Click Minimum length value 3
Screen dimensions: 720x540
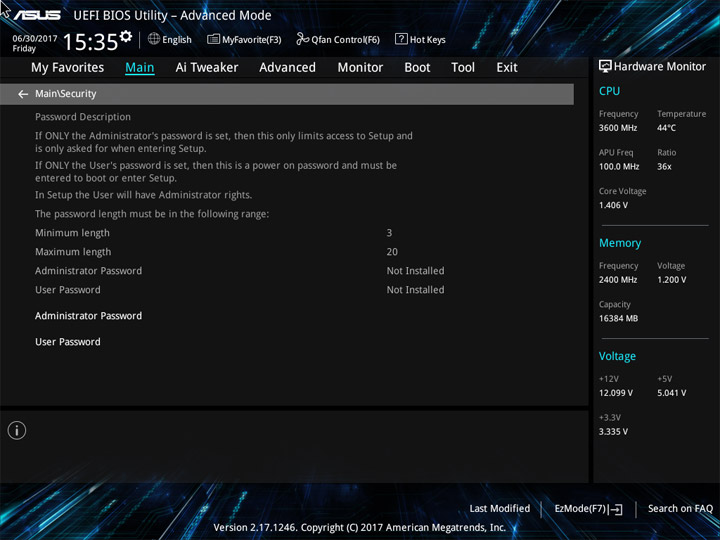[389, 233]
